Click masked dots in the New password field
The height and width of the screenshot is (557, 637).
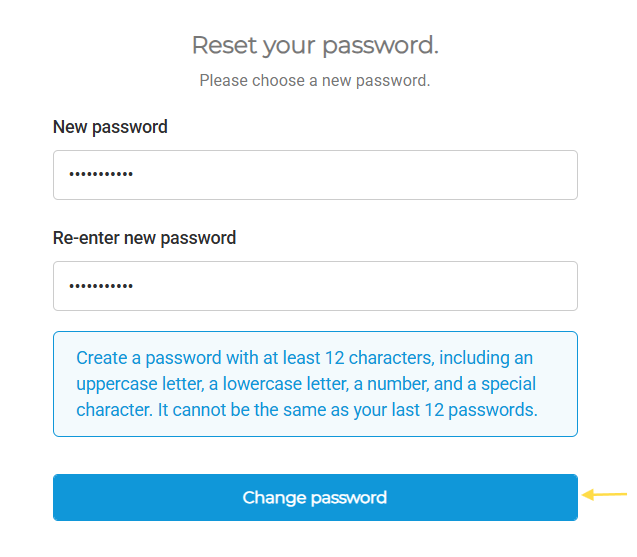[100, 175]
